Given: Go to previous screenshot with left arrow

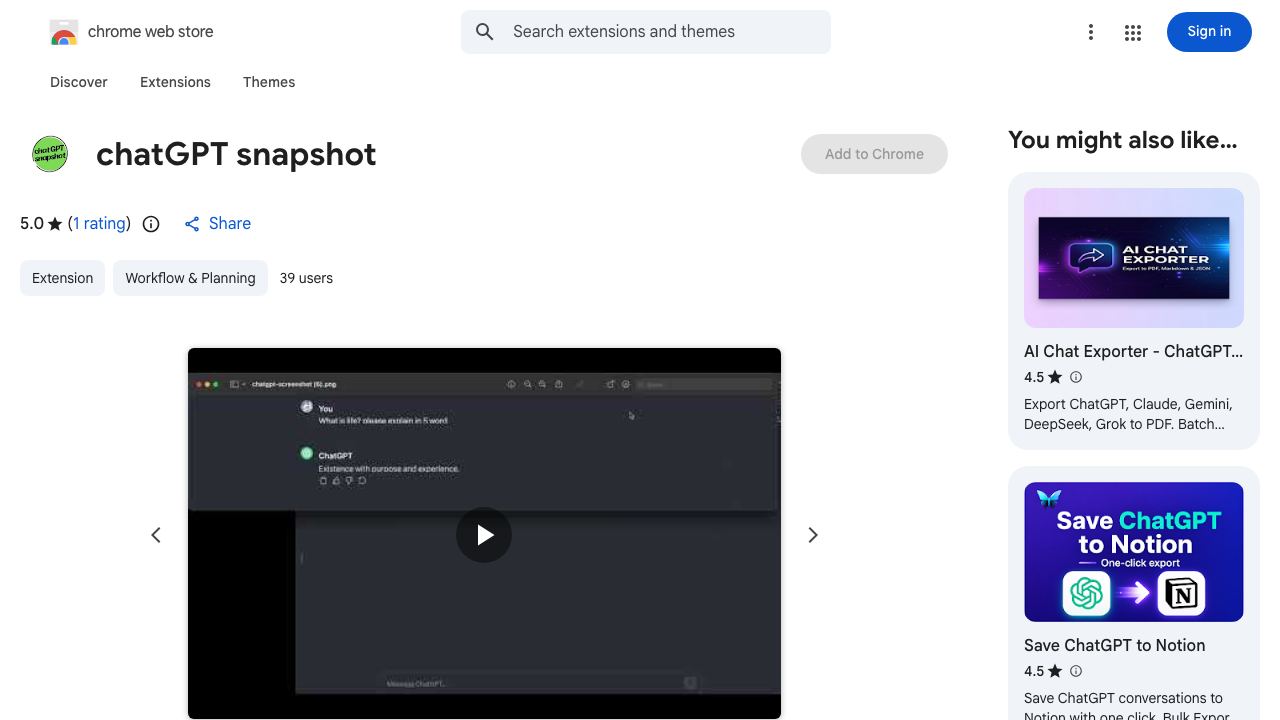Looking at the screenshot, I should [156, 535].
